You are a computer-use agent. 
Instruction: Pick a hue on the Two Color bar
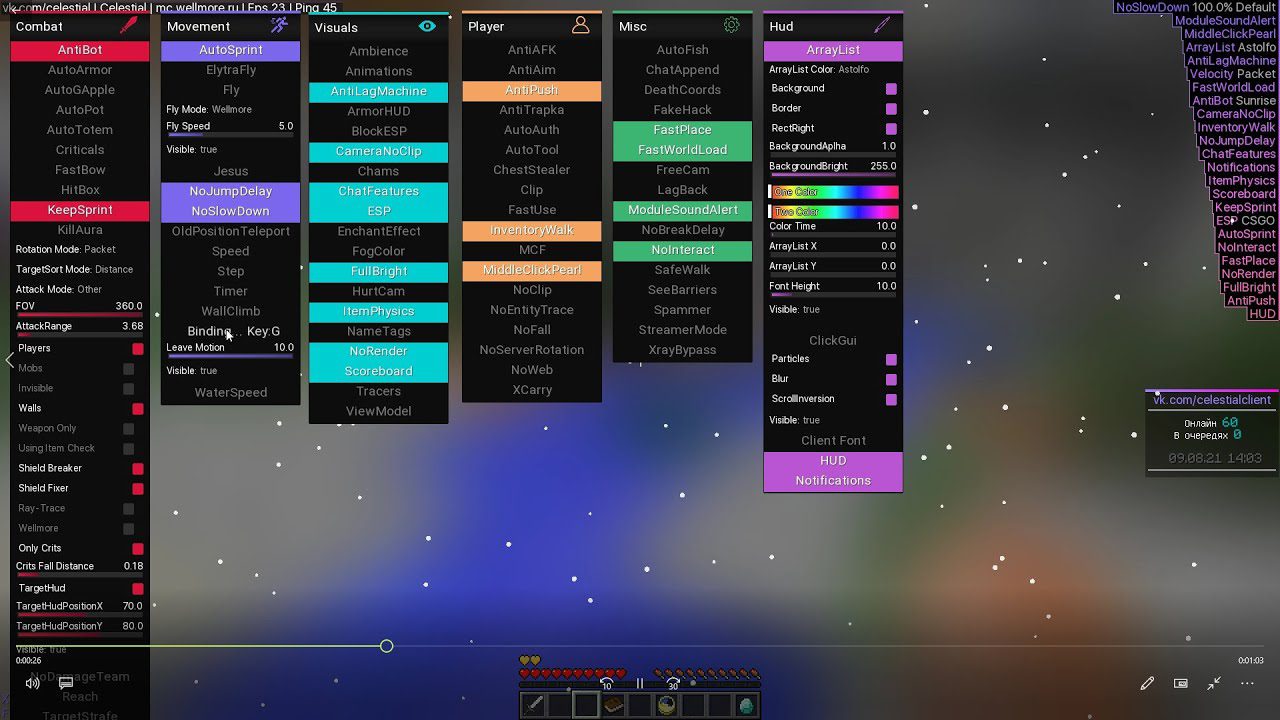point(833,212)
